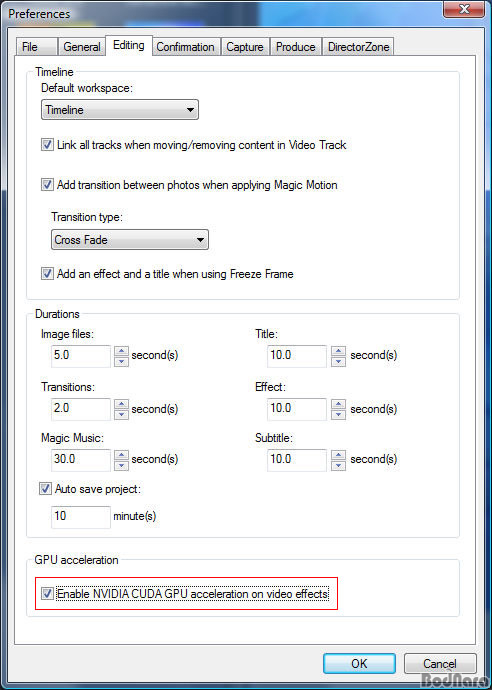Open the DirectorZone tab
The height and width of the screenshot is (690, 492).
358,47
